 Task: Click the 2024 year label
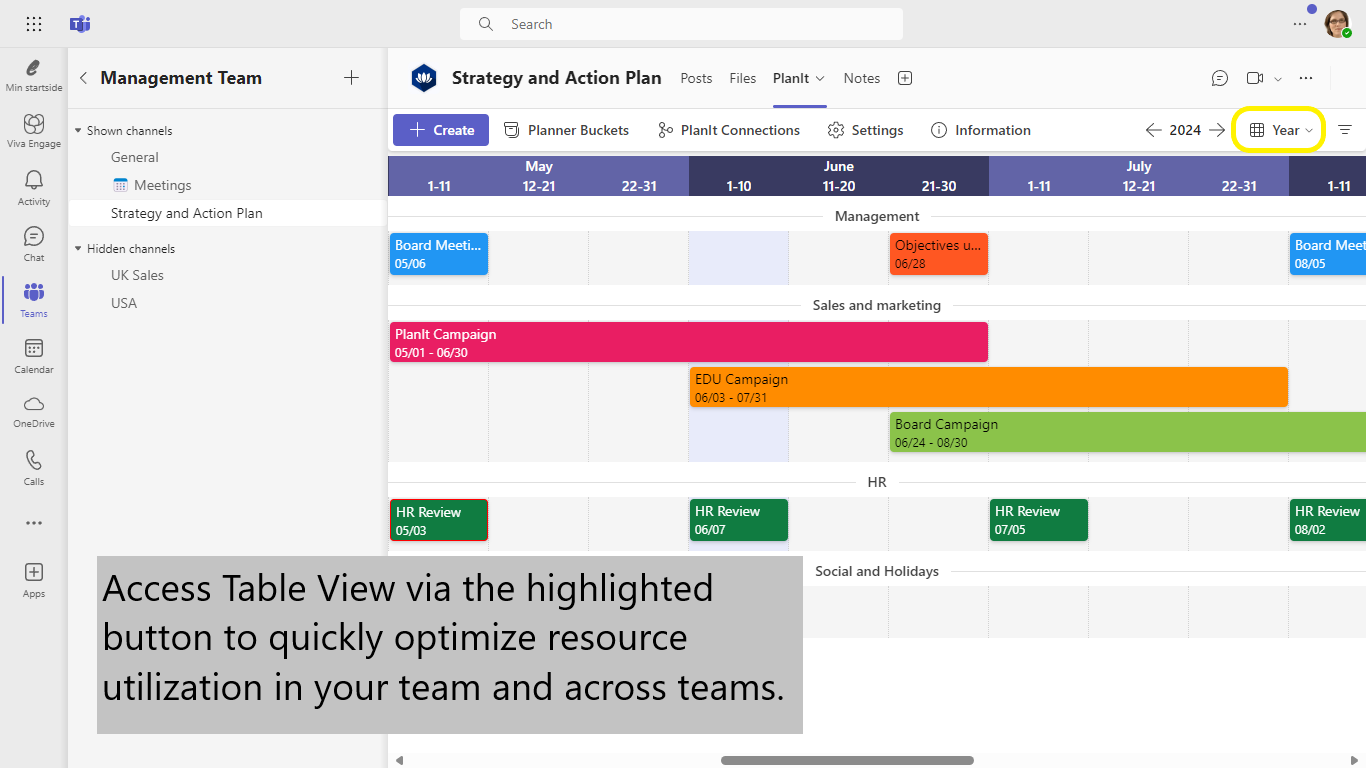pyautogui.click(x=1185, y=130)
